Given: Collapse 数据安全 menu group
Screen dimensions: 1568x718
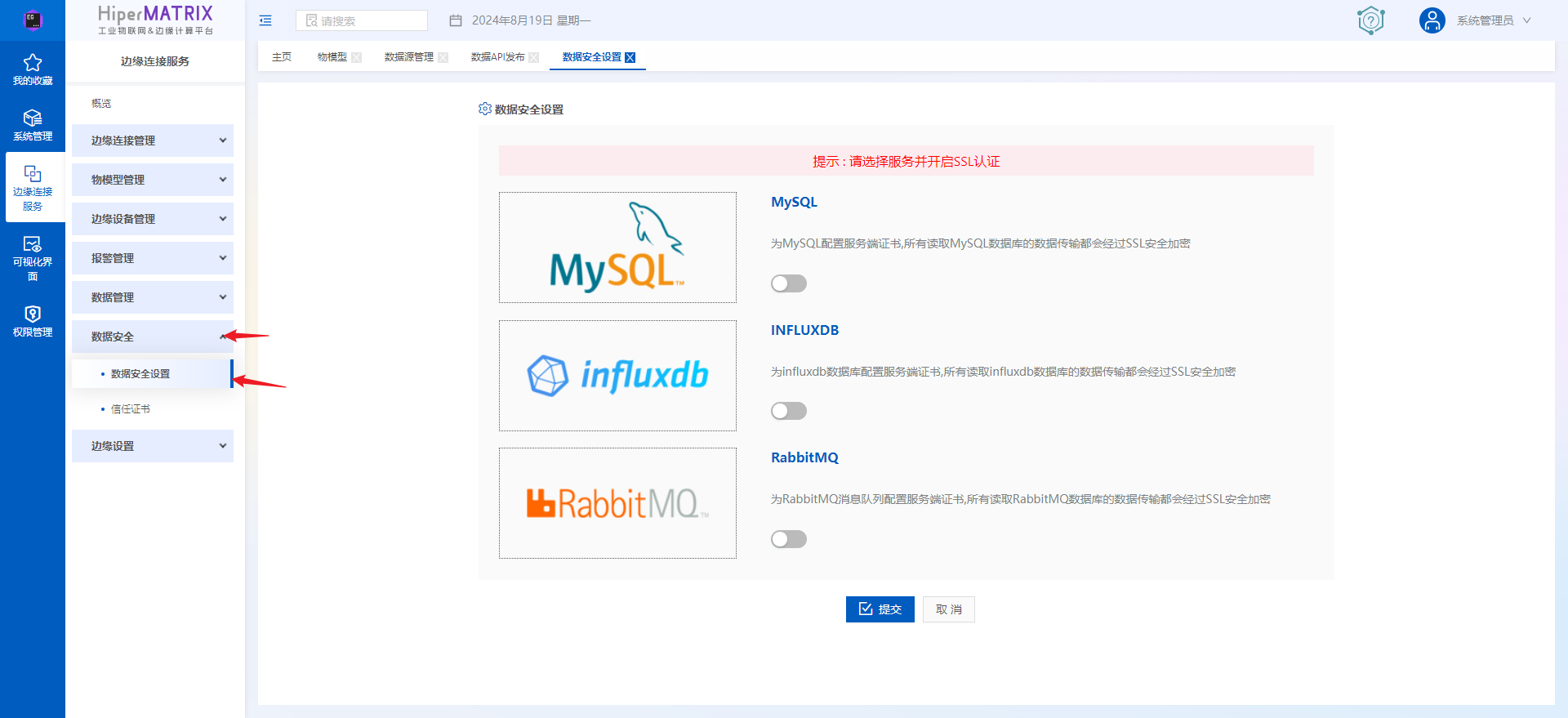Looking at the screenshot, I should (x=153, y=337).
